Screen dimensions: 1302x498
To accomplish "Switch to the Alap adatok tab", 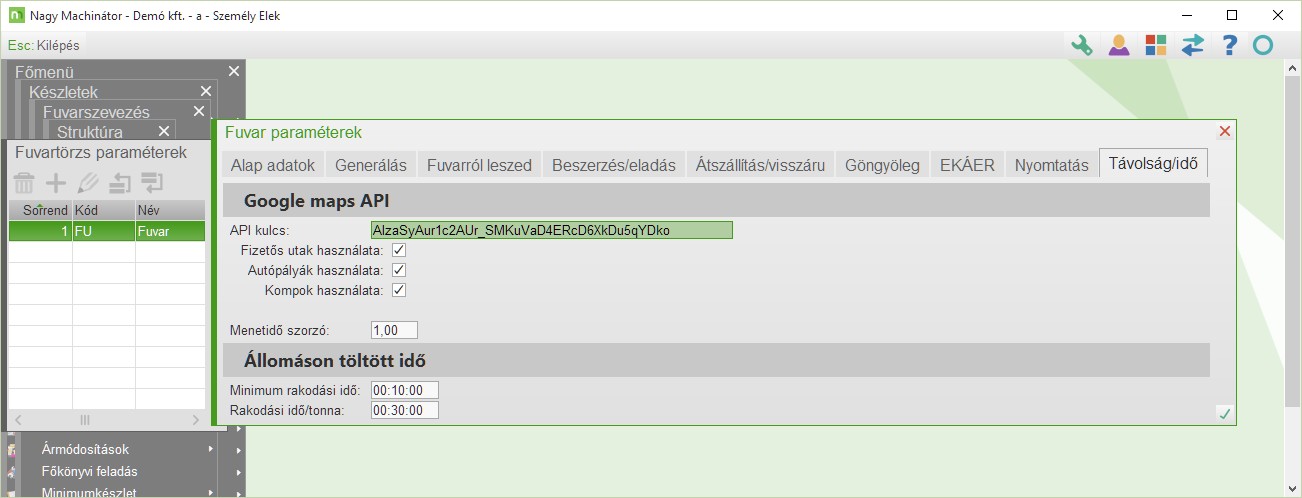I will (x=273, y=165).
